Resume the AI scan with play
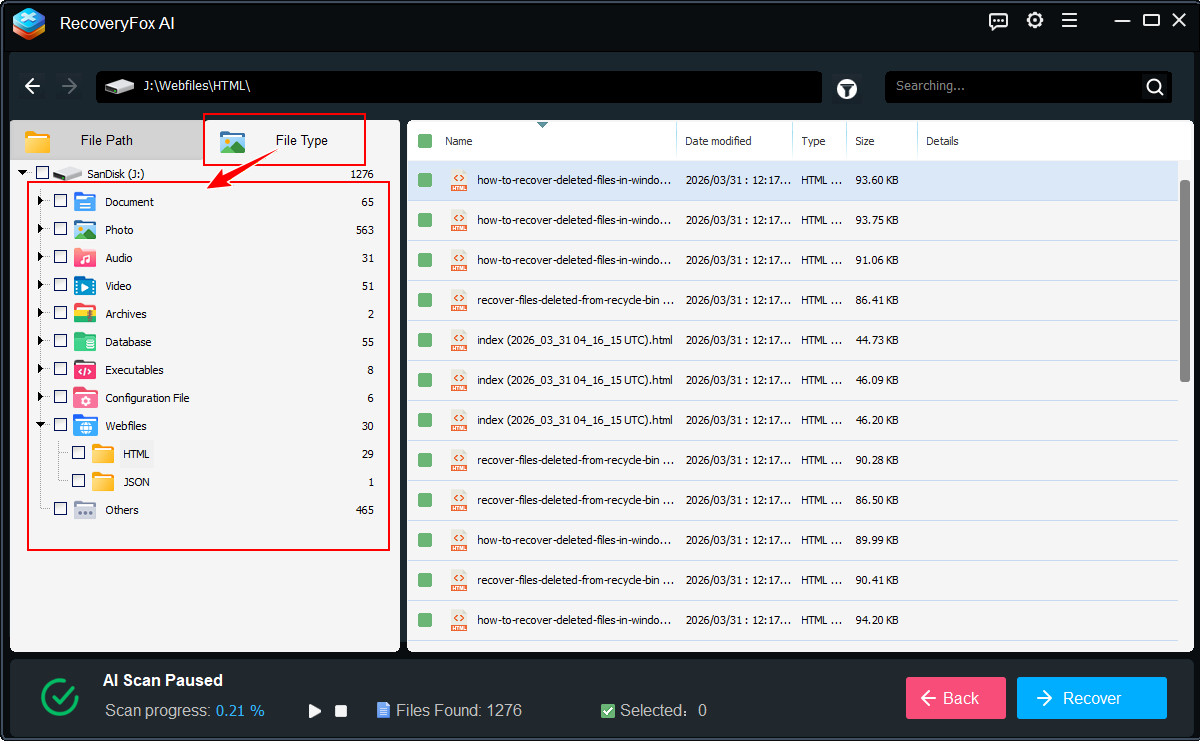The height and width of the screenshot is (750, 1200). pyautogui.click(x=315, y=711)
